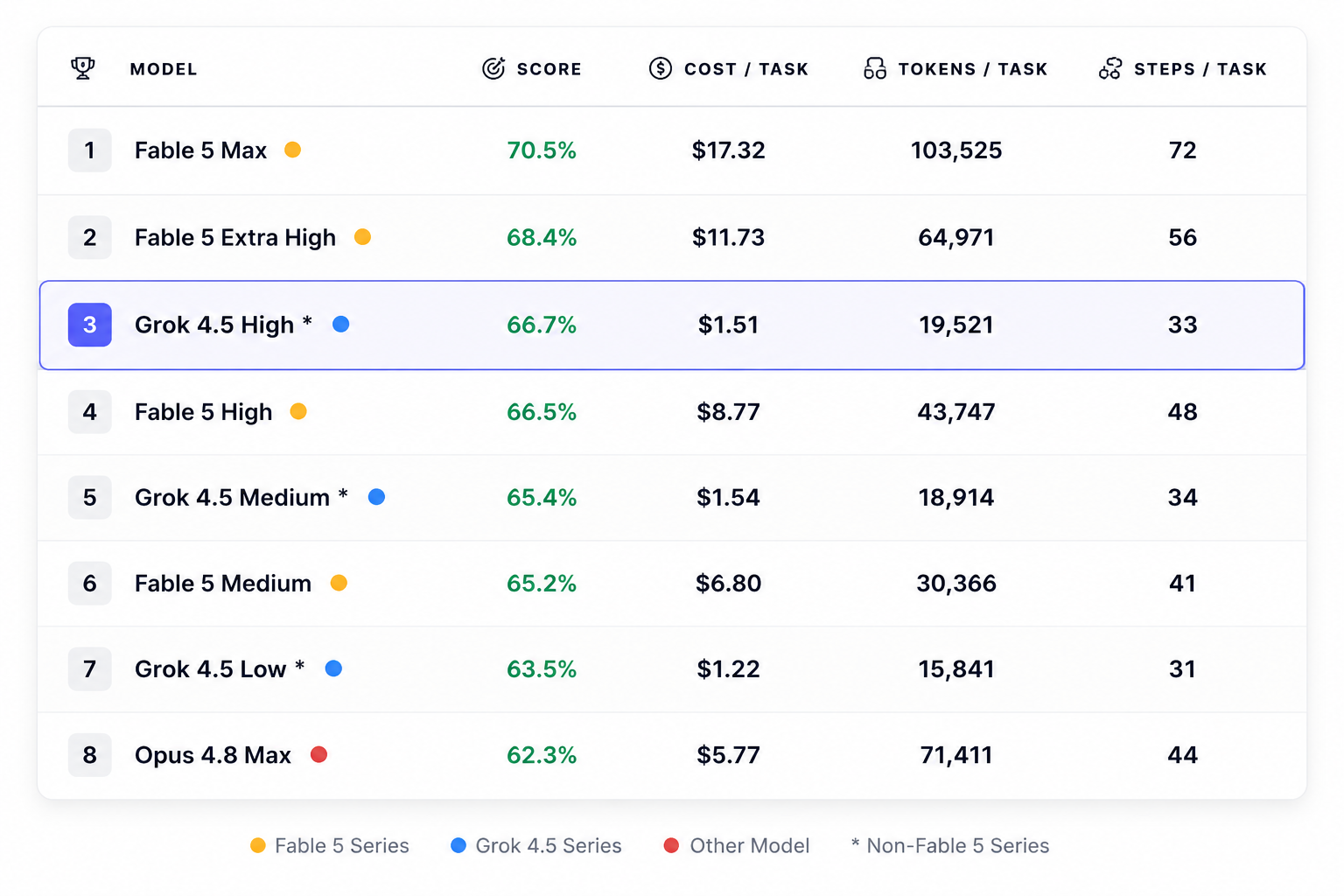
Task: Click the blue Grok 4.5 Series legend dot
Action: tap(458, 845)
